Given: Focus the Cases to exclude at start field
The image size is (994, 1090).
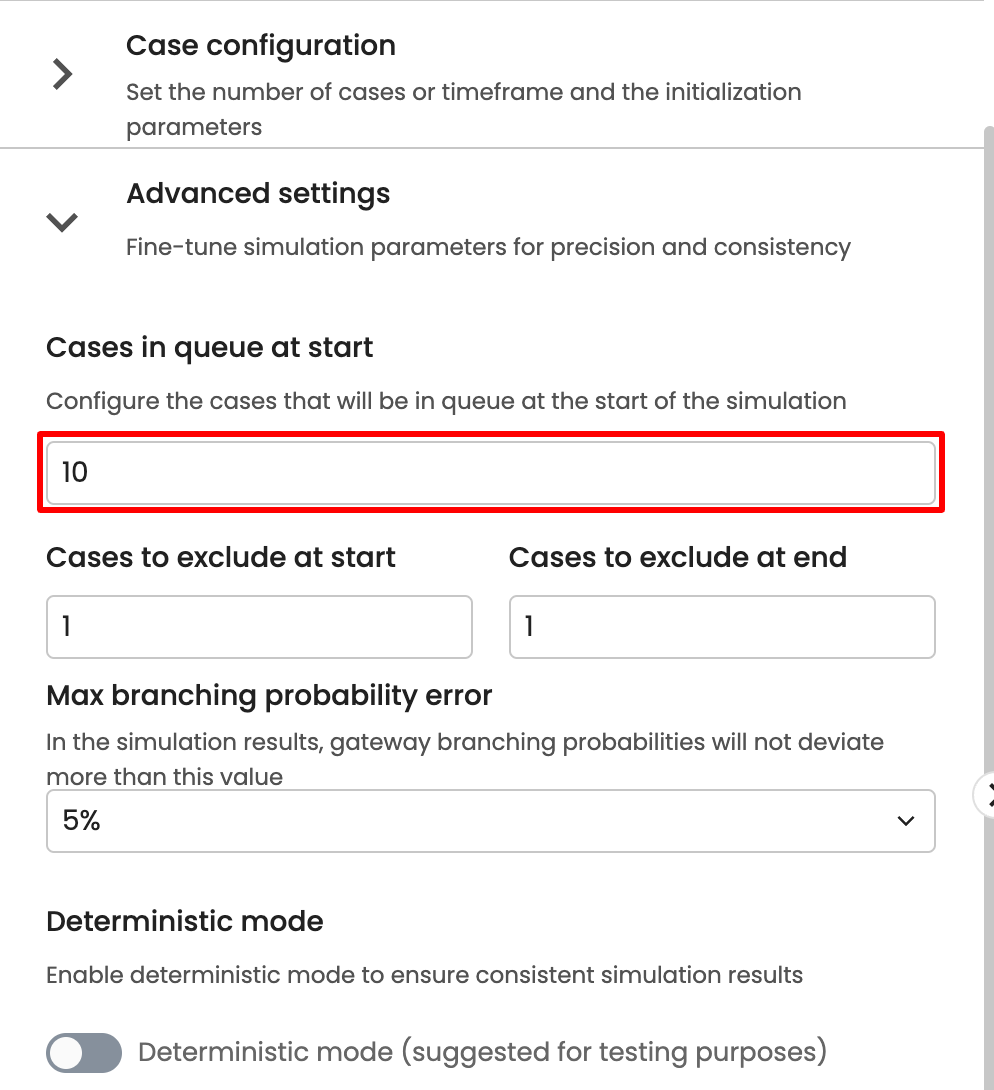Looking at the screenshot, I should (x=259, y=627).
